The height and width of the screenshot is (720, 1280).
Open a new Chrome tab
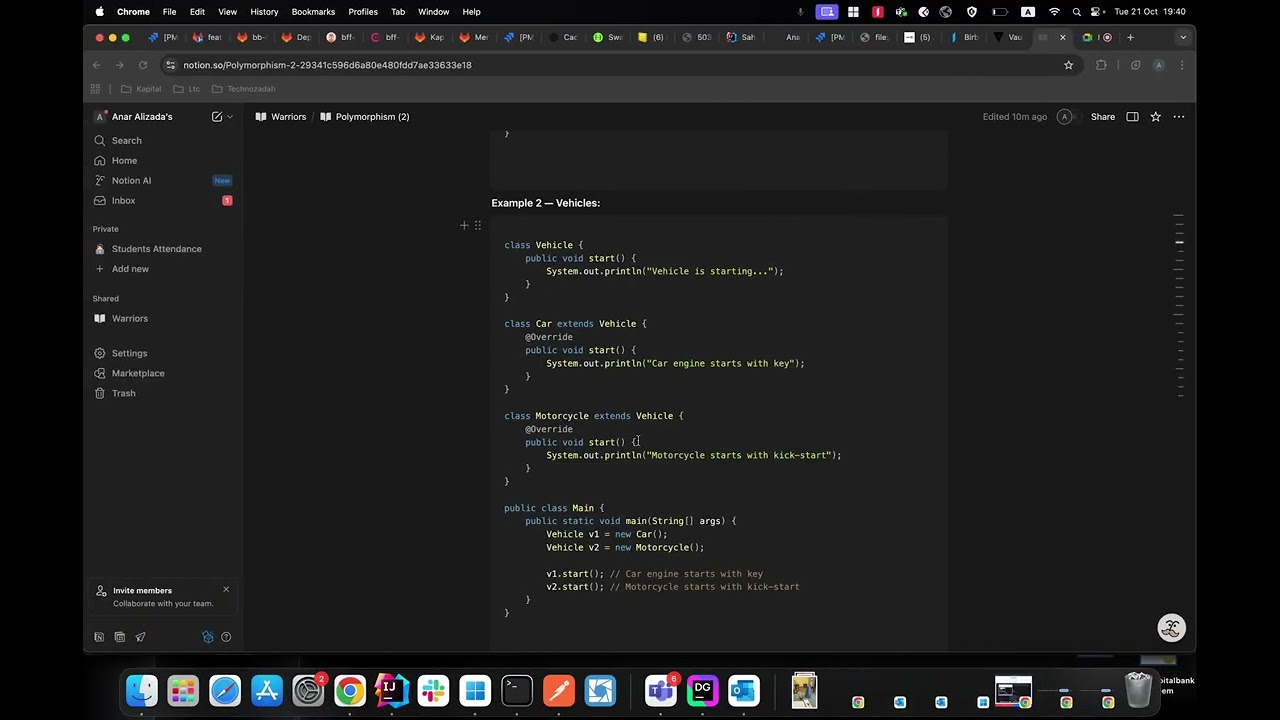[x=1130, y=37]
